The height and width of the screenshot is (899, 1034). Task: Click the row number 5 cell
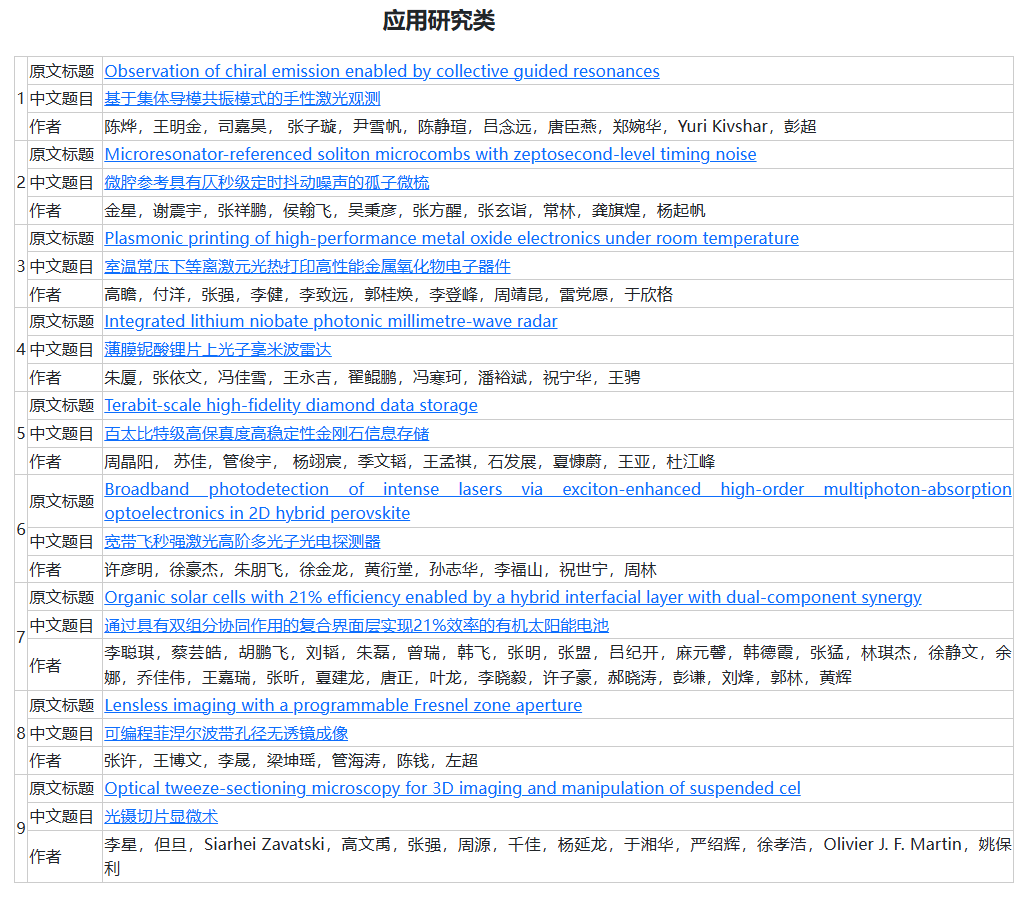coord(20,433)
